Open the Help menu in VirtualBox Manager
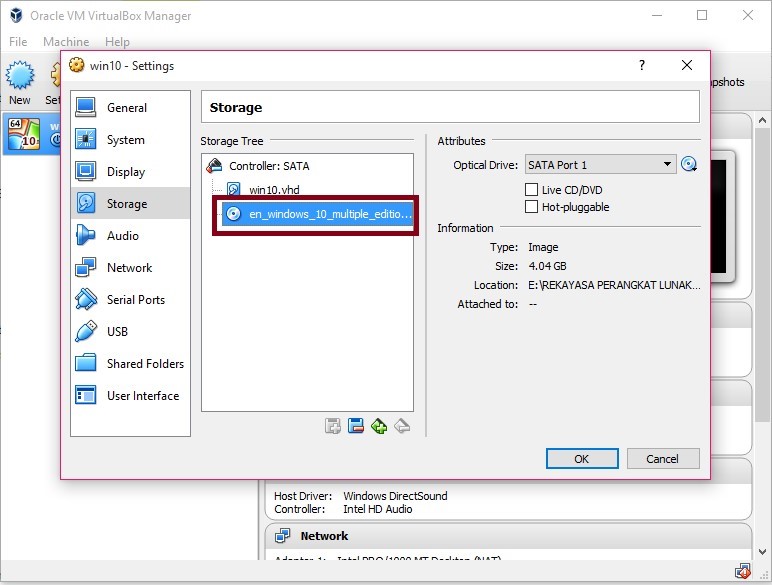 point(117,42)
